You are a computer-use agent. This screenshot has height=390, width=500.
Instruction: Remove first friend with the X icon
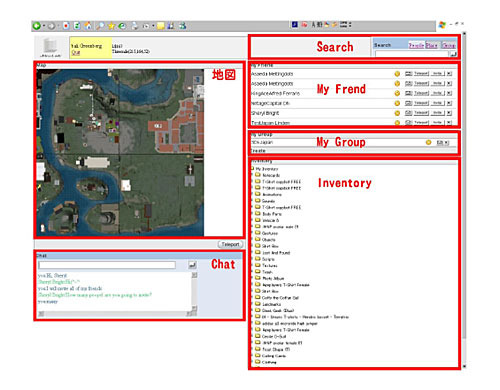[x=449, y=74]
